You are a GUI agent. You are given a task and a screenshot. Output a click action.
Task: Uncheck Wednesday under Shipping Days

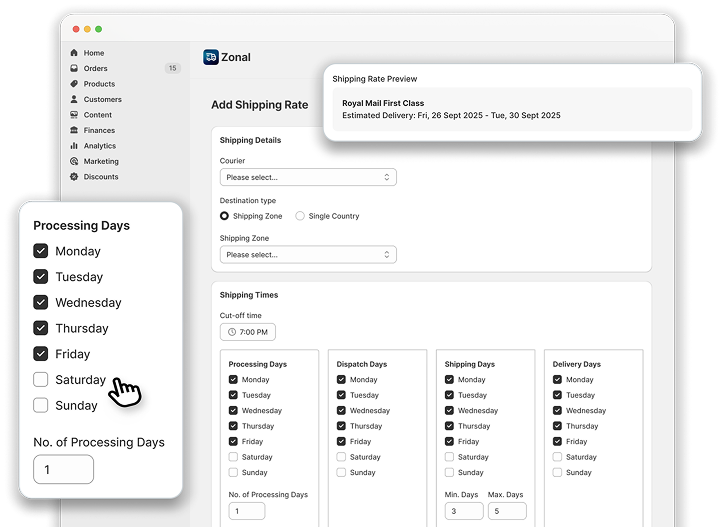(x=449, y=410)
